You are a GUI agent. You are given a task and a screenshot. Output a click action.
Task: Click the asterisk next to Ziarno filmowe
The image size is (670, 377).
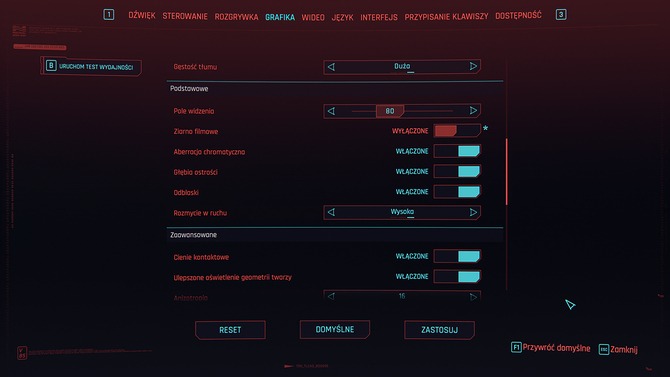coord(485,128)
